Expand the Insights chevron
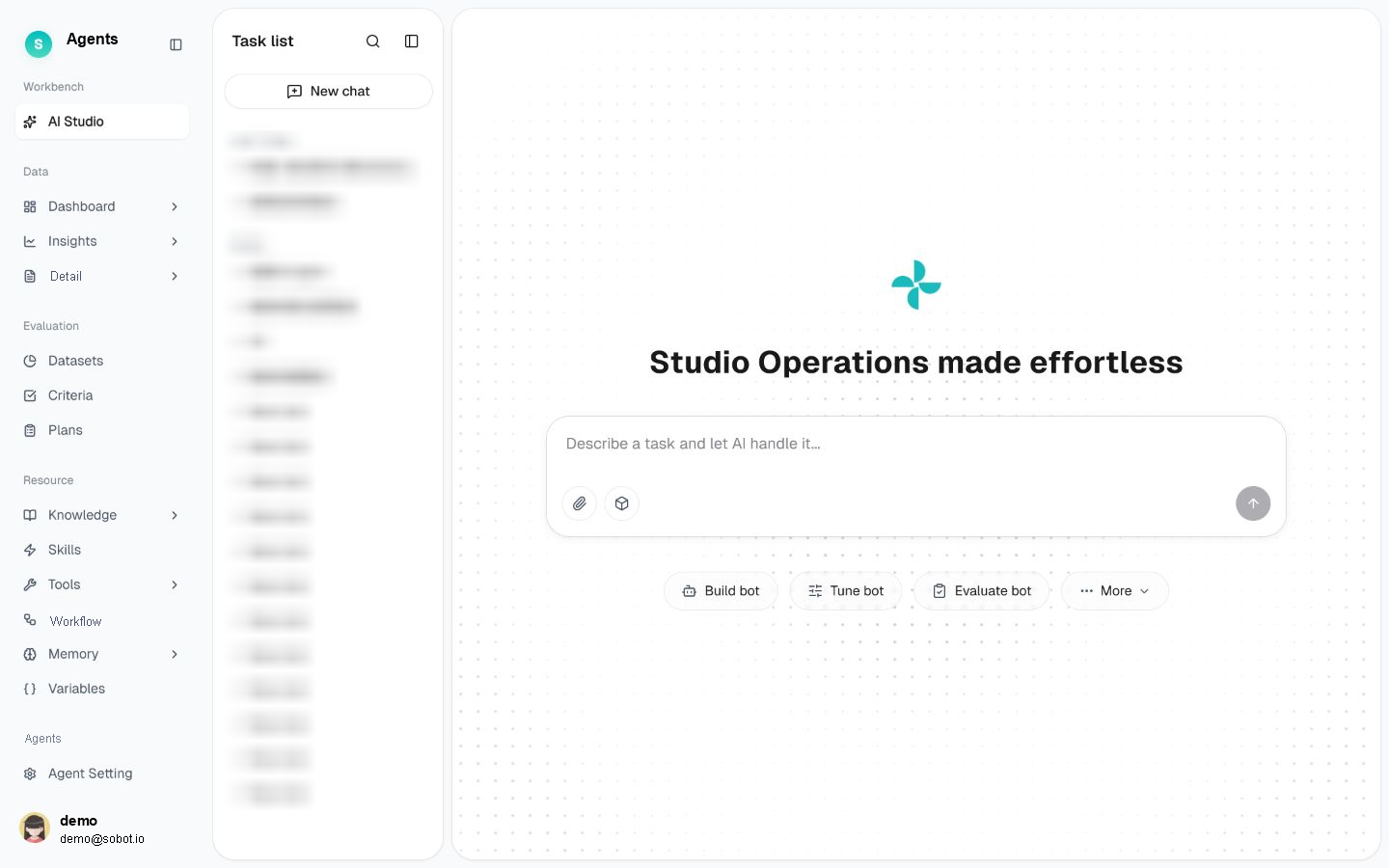This screenshot has height=868, width=1389. point(175,241)
